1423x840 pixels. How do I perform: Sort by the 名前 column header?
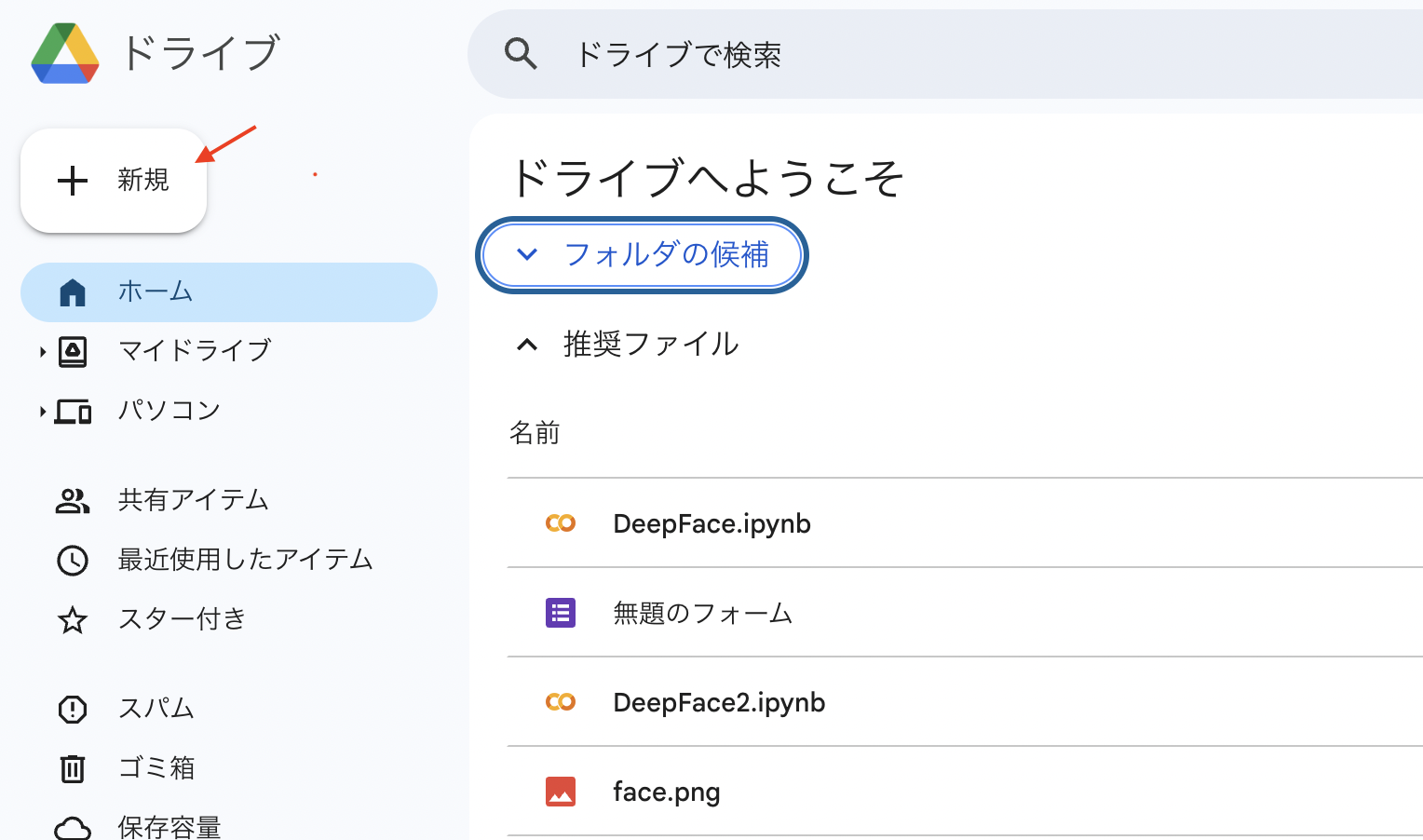click(535, 432)
